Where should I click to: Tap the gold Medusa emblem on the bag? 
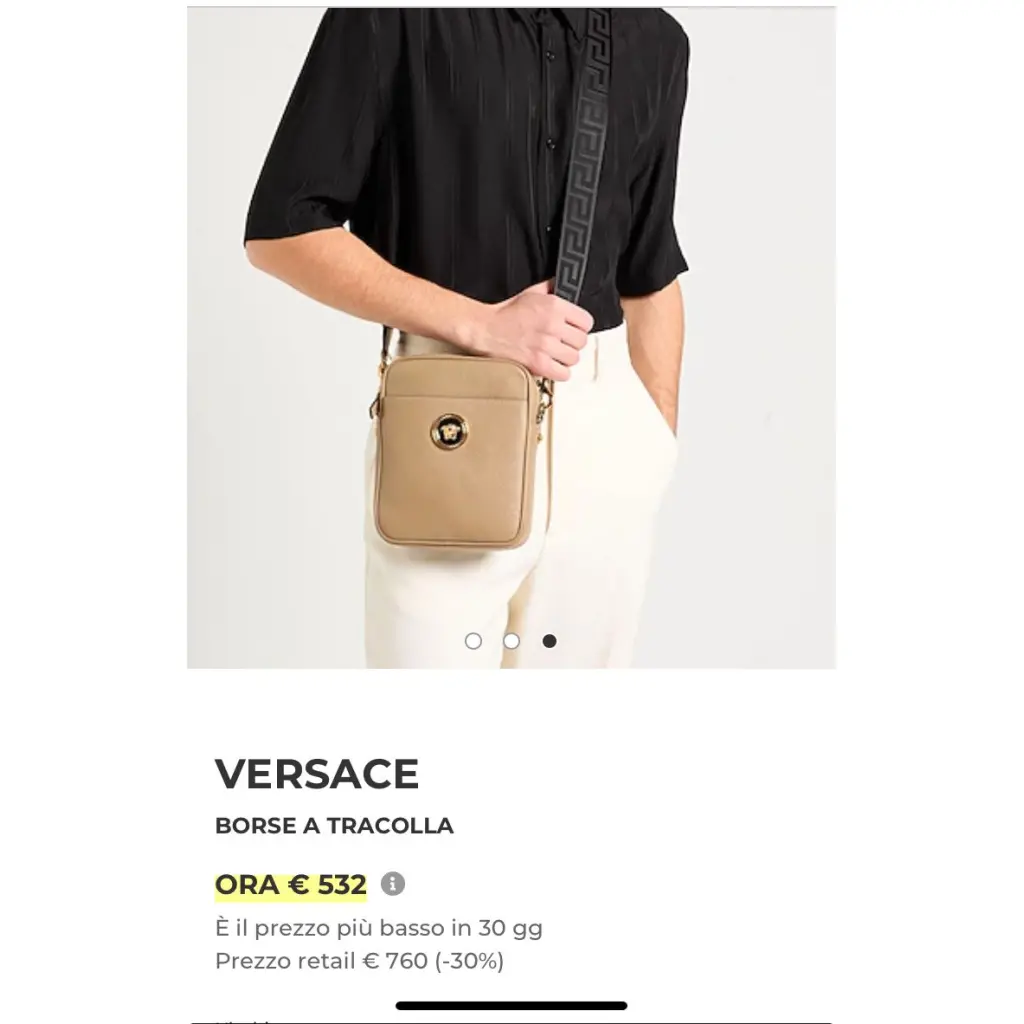coord(449,432)
